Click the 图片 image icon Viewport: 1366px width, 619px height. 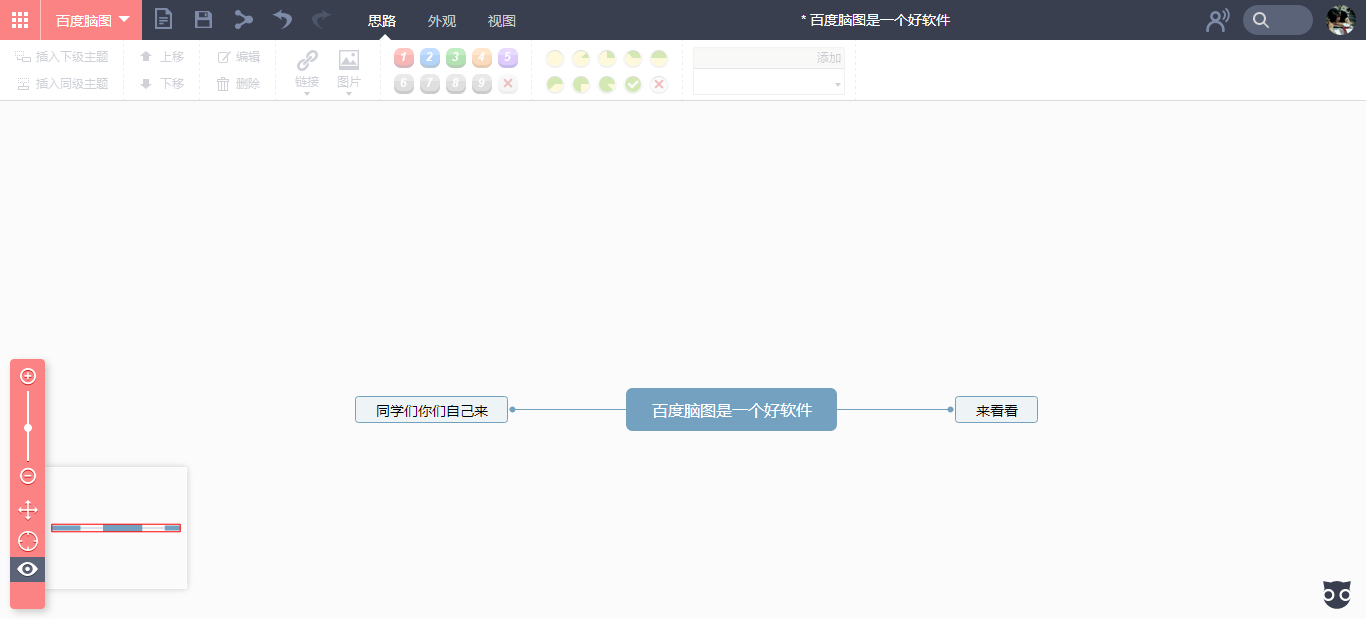[349, 60]
